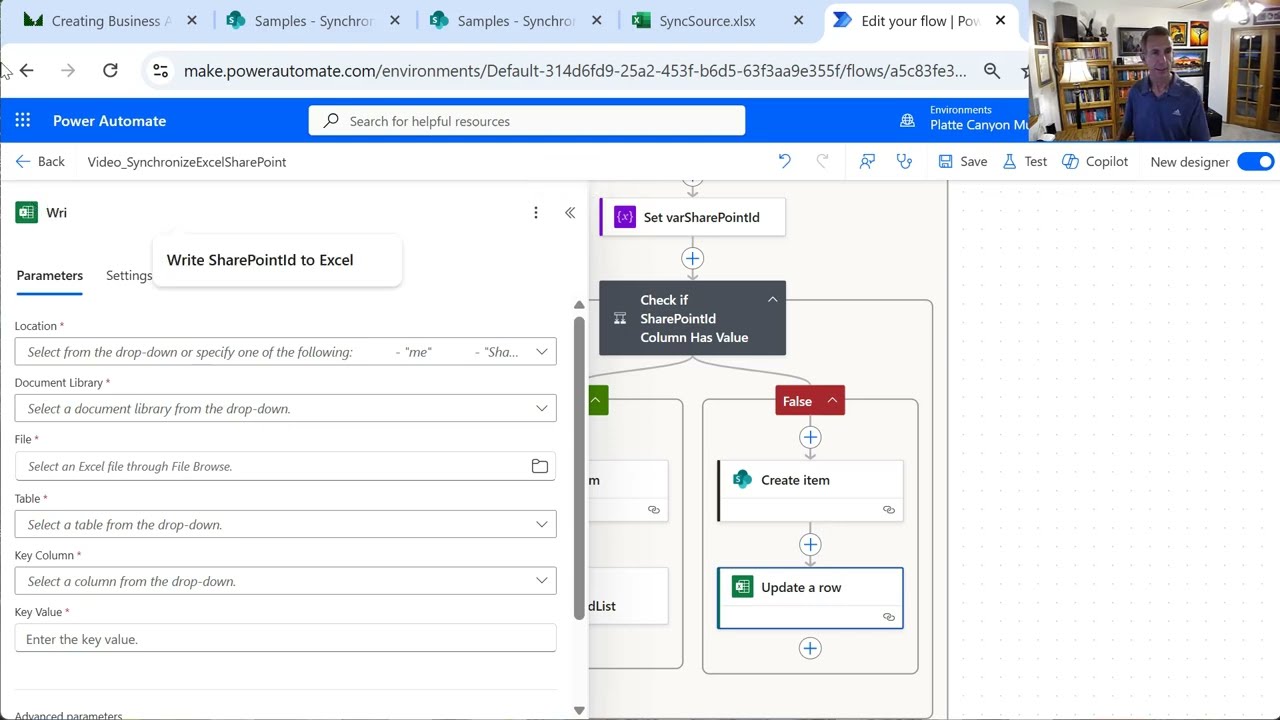Reload the page with the refresh icon
This screenshot has height=720, width=1280.
[x=110, y=70]
